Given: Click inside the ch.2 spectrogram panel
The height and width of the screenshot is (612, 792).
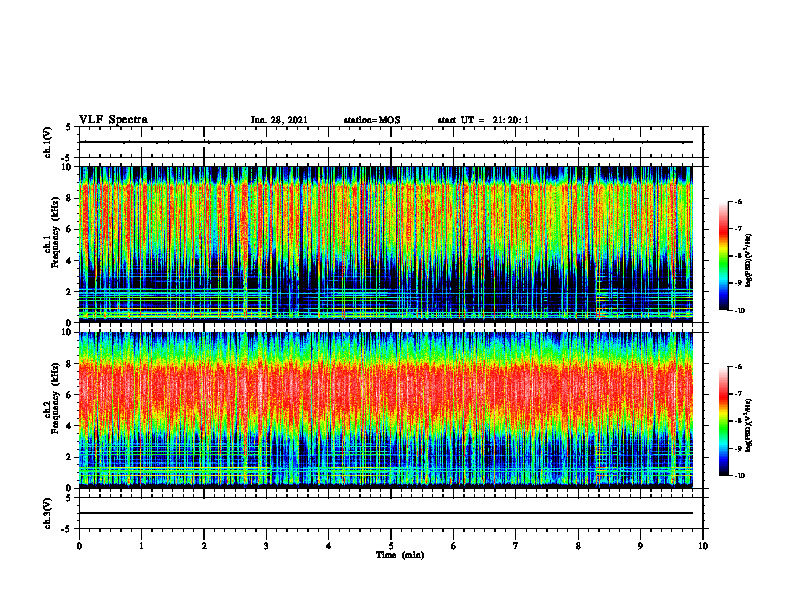Looking at the screenshot, I should [385, 410].
